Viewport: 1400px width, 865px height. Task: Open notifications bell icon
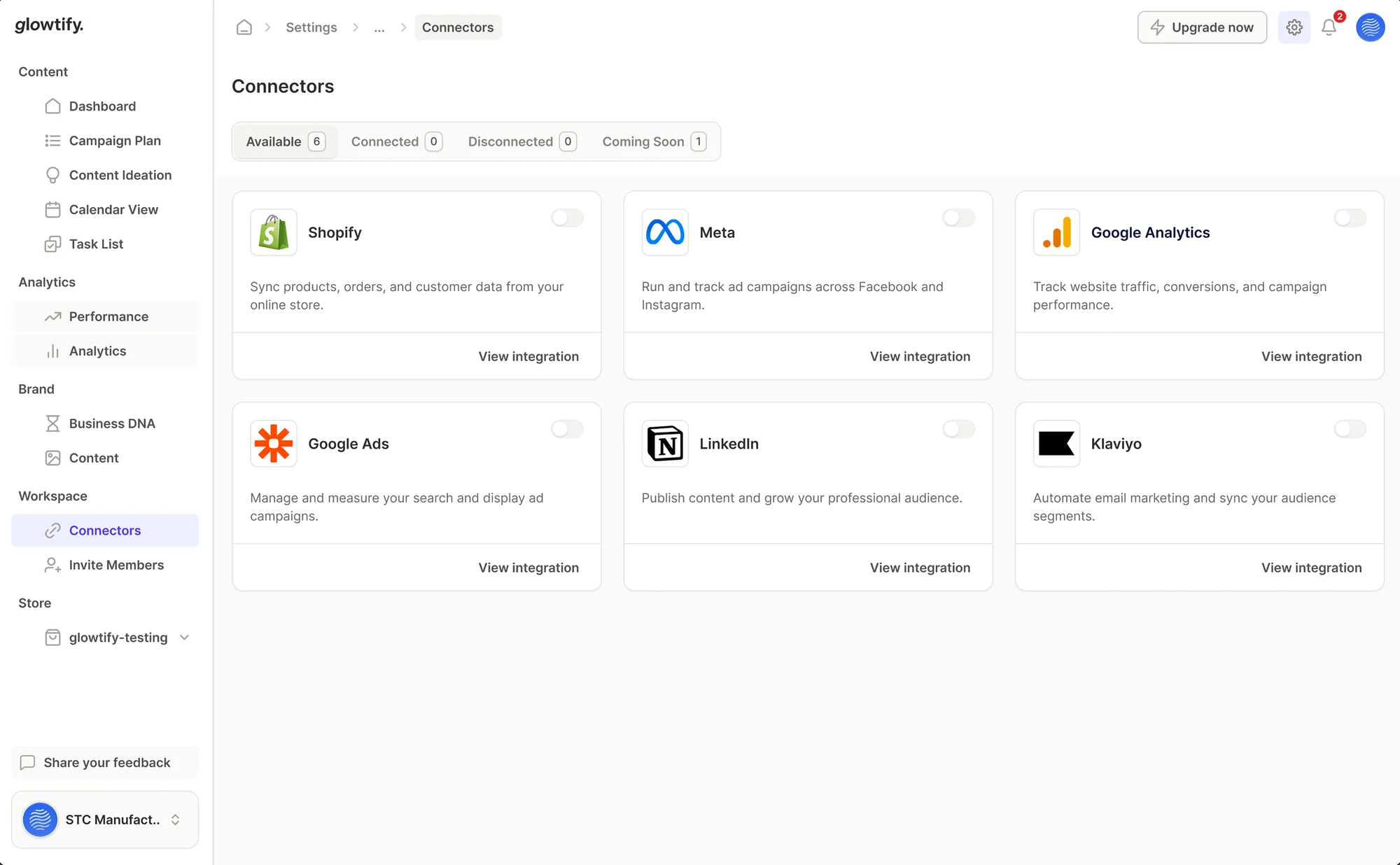[1329, 27]
